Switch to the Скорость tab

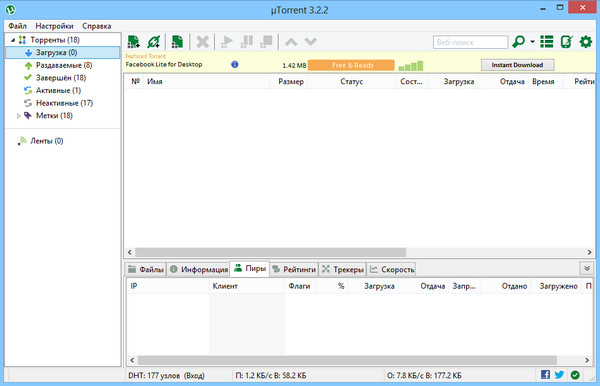391,269
